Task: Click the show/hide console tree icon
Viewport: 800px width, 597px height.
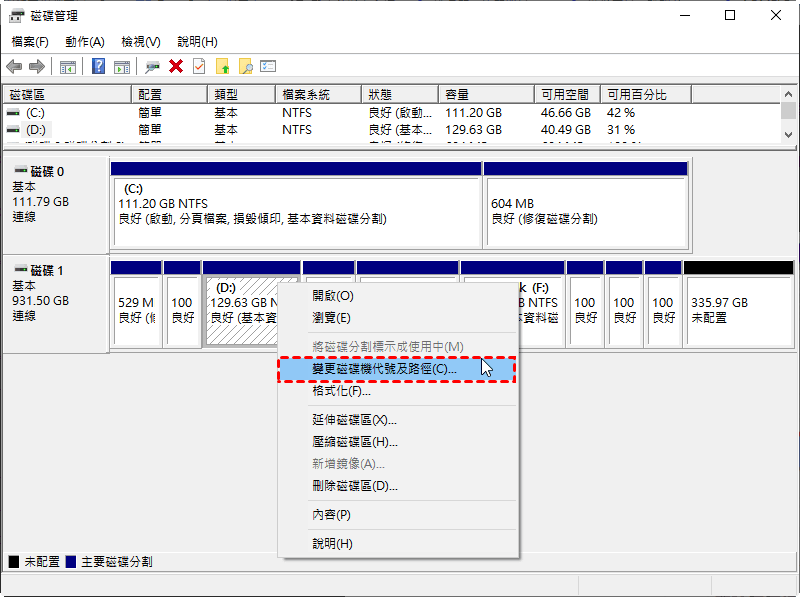Action: point(68,66)
